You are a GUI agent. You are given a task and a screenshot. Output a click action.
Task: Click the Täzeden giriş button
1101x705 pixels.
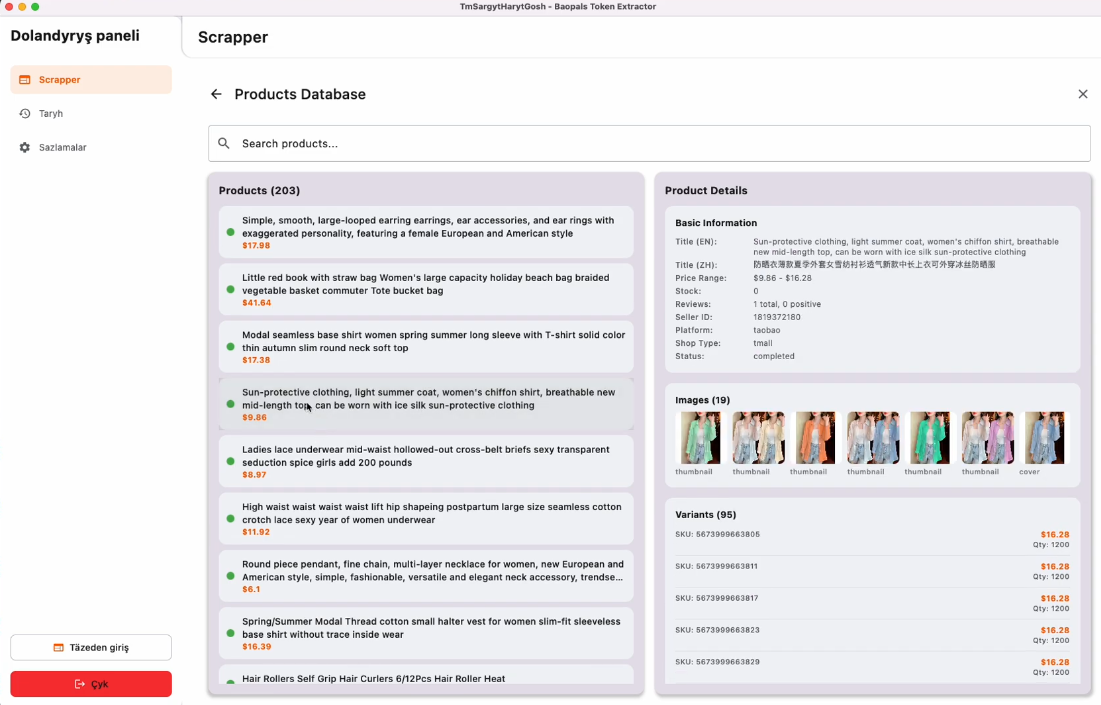point(91,647)
